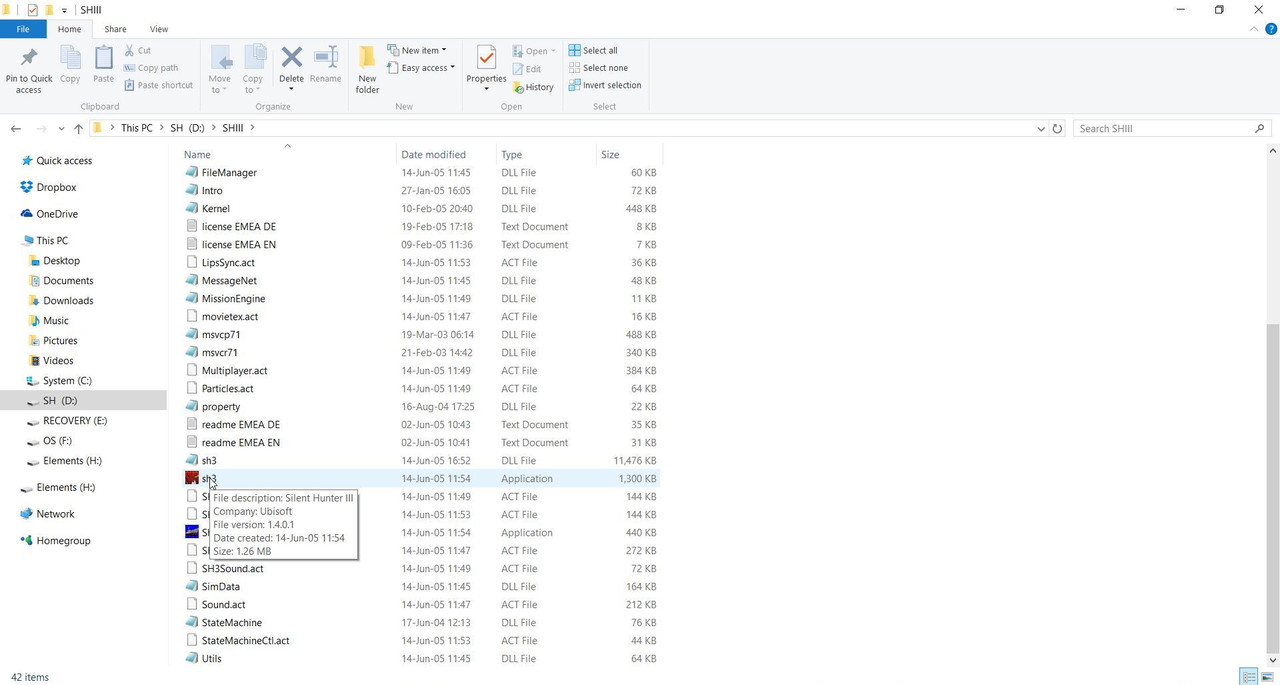Image resolution: width=1280 pixels, height=685 pixels.
Task: Open the File tab
Action: (x=22, y=29)
